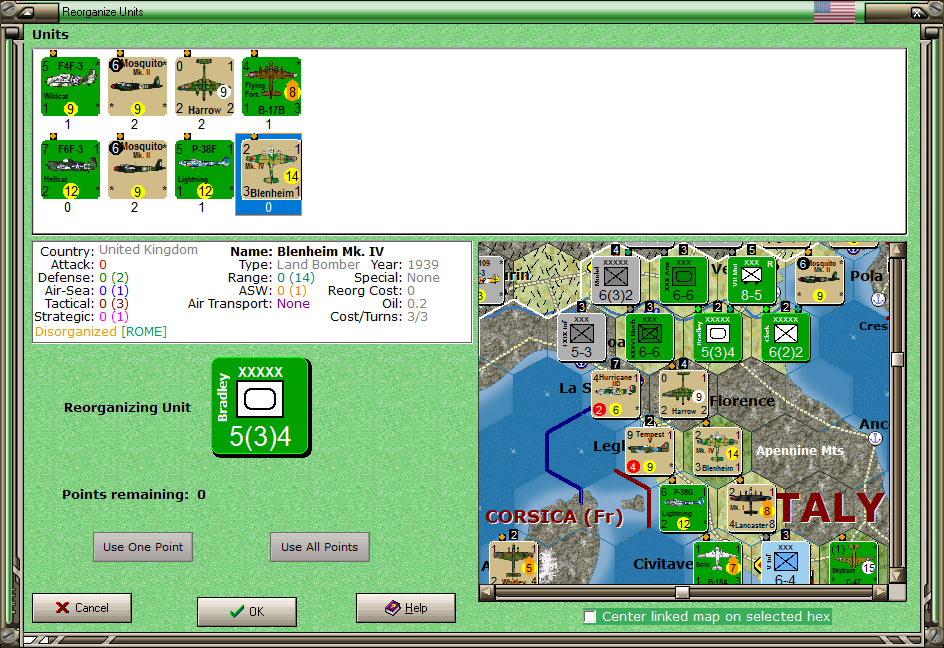Click the title bar system menu icon

point(26,11)
